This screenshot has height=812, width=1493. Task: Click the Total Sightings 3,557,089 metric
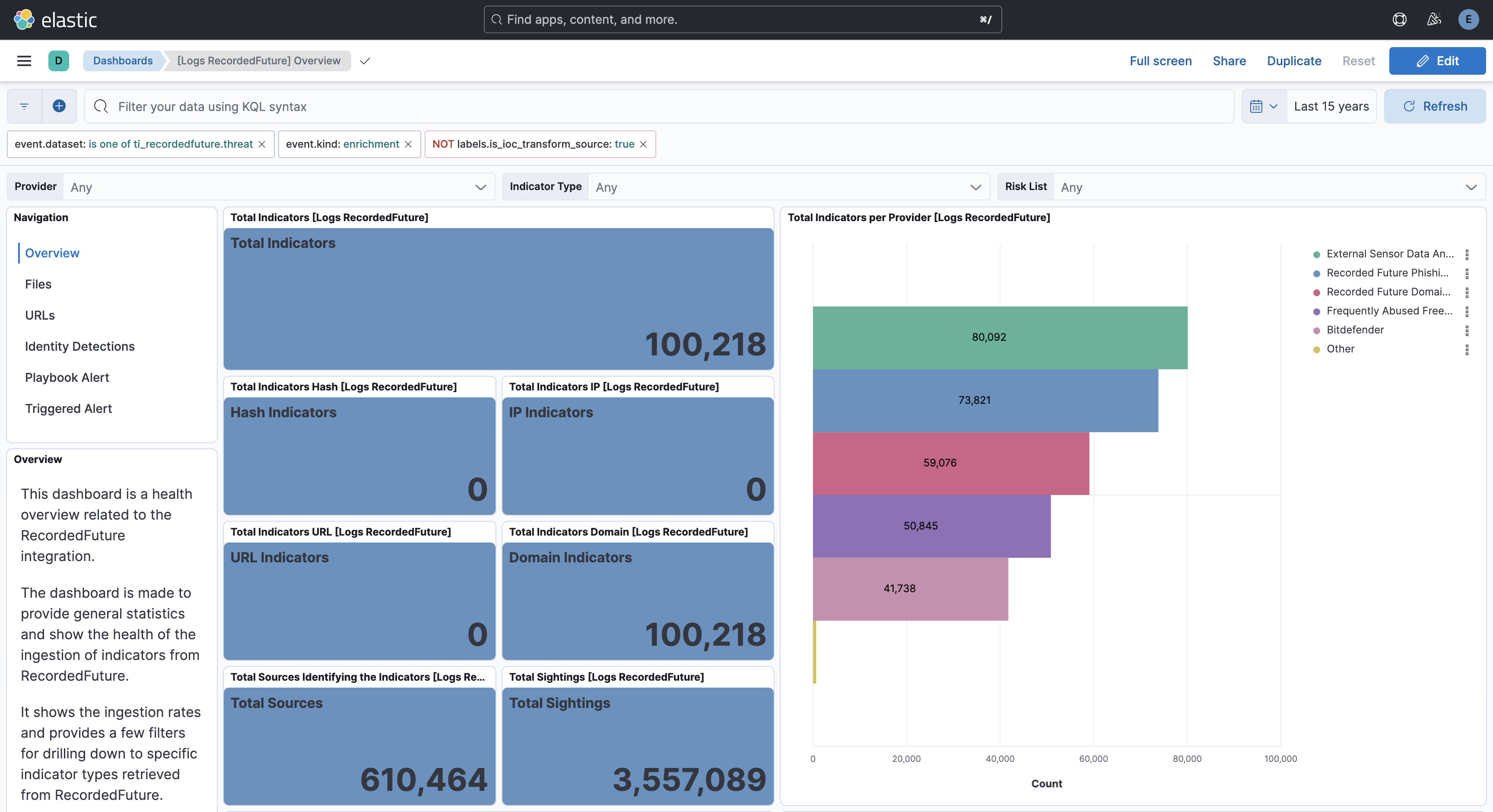click(x=638, y=746)
